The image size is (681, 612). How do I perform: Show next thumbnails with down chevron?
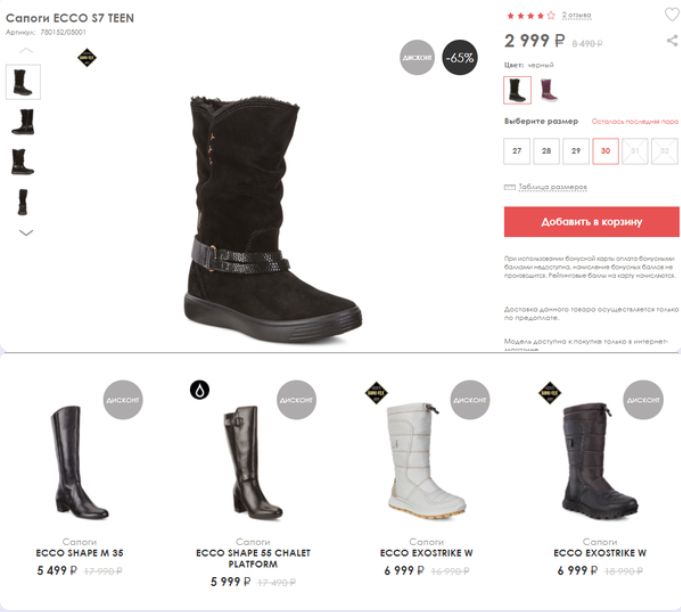click(x=26, y=233)
